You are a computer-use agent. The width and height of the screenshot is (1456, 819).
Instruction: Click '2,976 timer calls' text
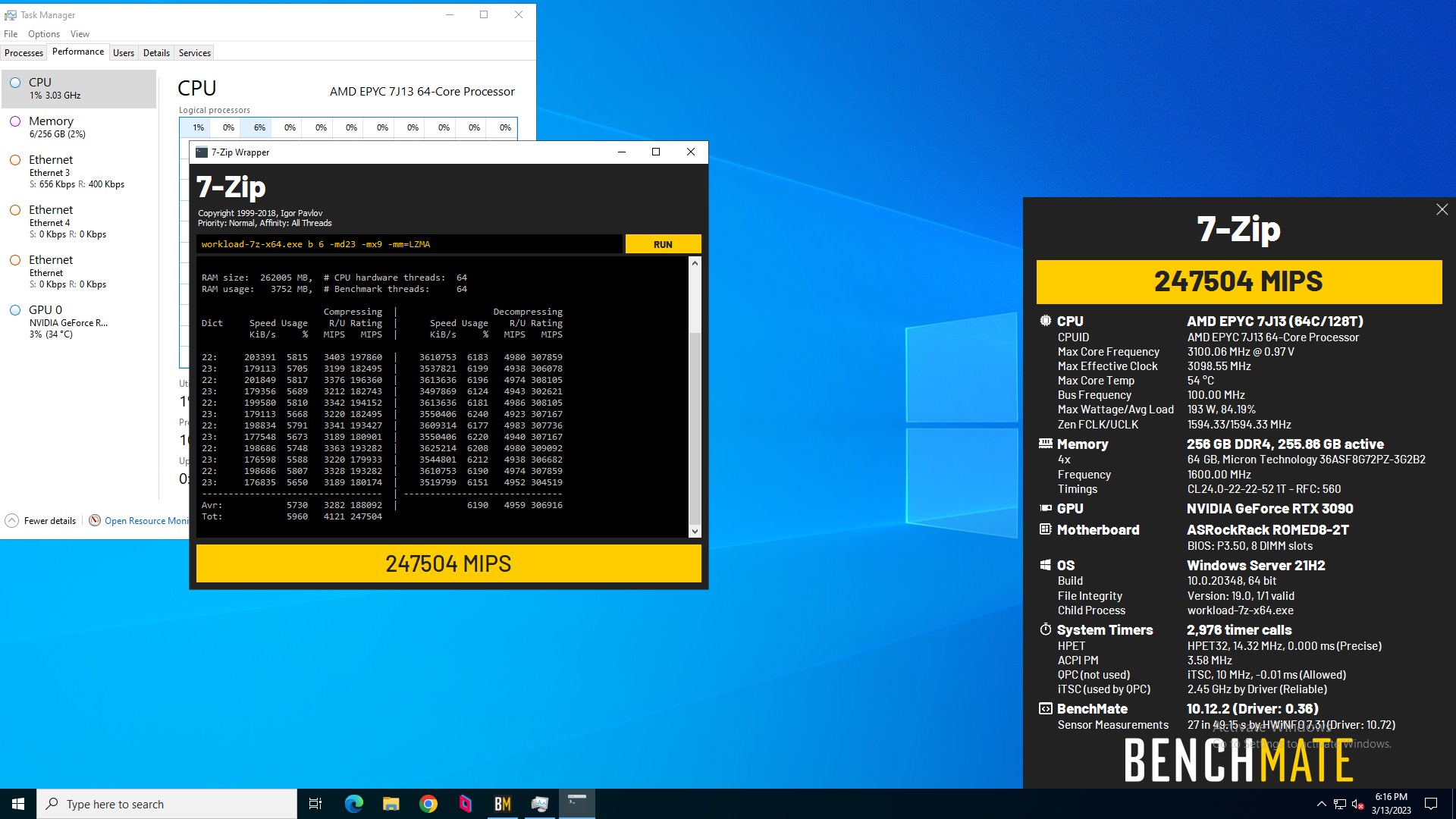tap(1239, 629)
